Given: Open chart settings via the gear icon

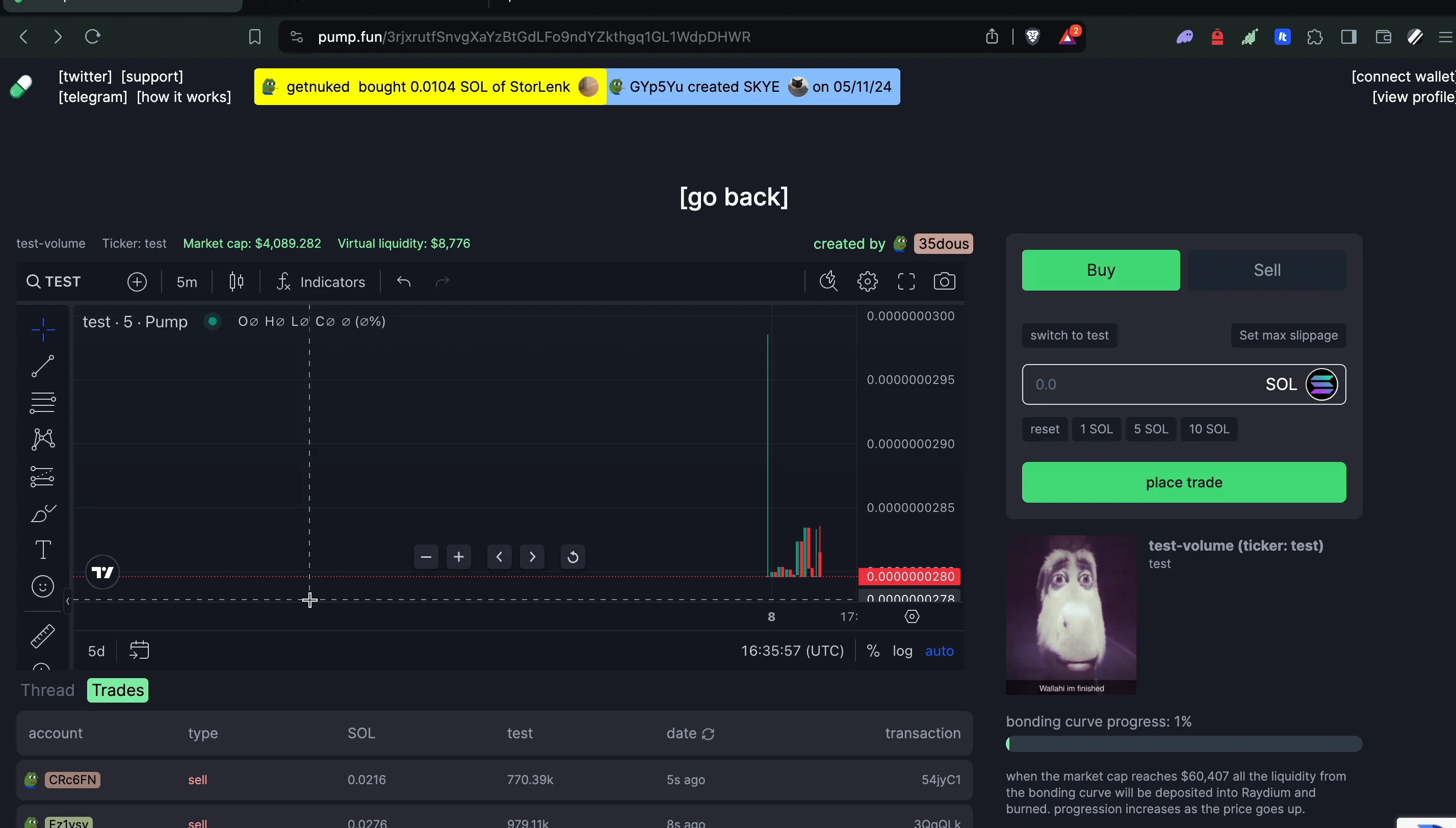Looking at the screenshot, I should [x=867, y=281].
